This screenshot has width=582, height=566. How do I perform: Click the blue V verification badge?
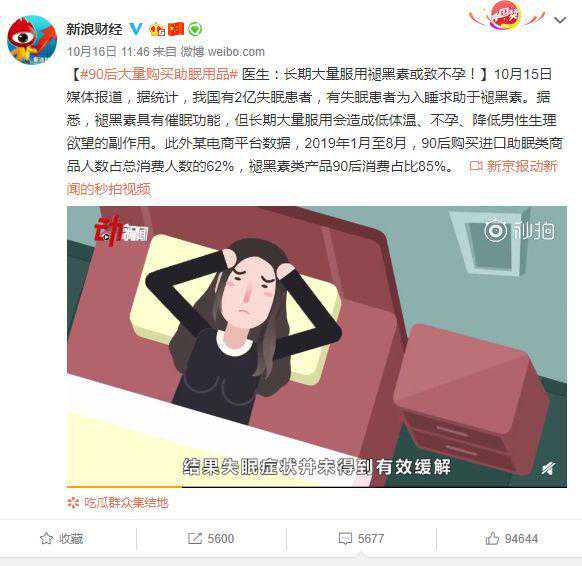(x=136, y=29)
